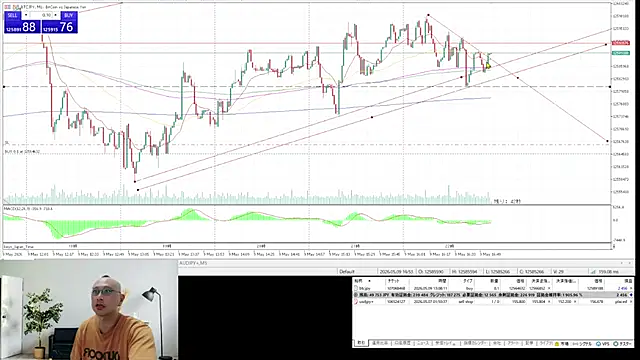The width and height of the screenshot is (640, 360).
Task: Select the btcjpy open position row
Action: 493,288
